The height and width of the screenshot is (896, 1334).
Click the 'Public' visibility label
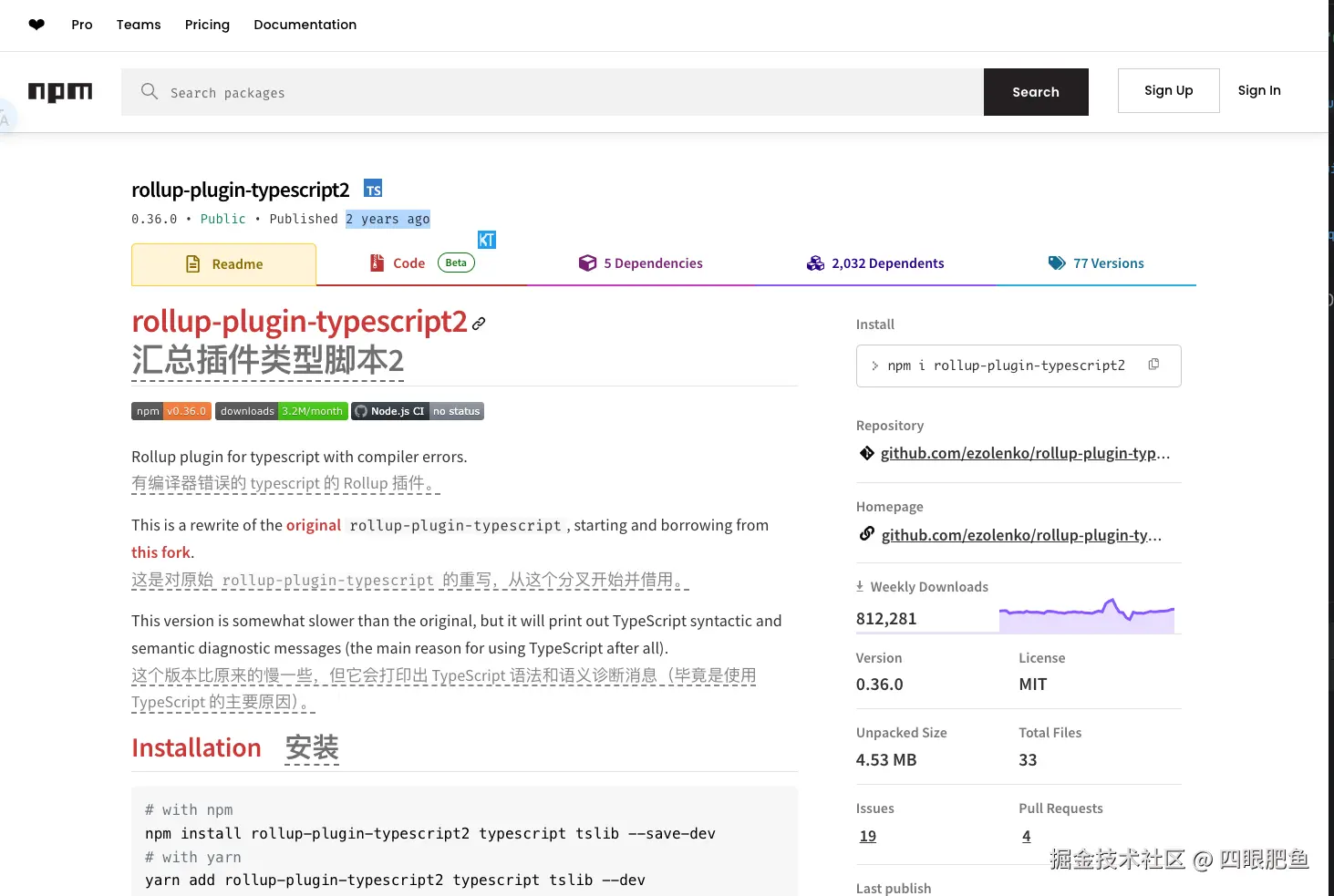point(223,219)
